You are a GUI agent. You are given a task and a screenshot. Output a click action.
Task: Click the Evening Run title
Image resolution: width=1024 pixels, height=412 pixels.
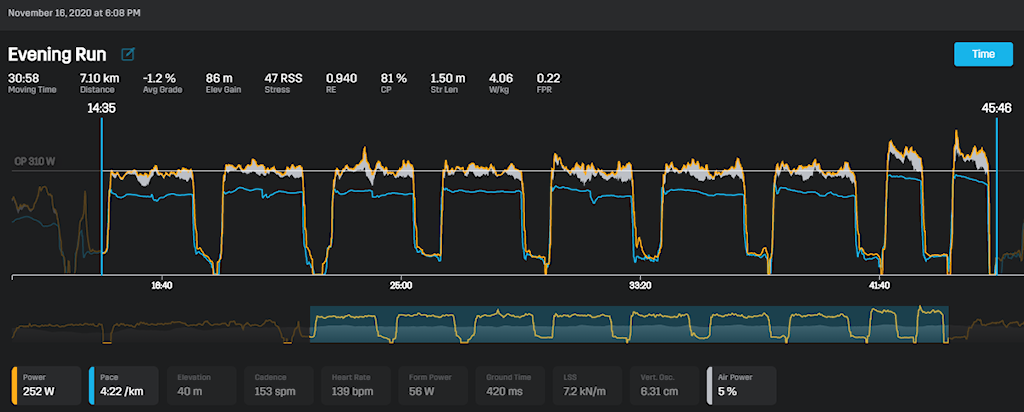tap(57, 54)
